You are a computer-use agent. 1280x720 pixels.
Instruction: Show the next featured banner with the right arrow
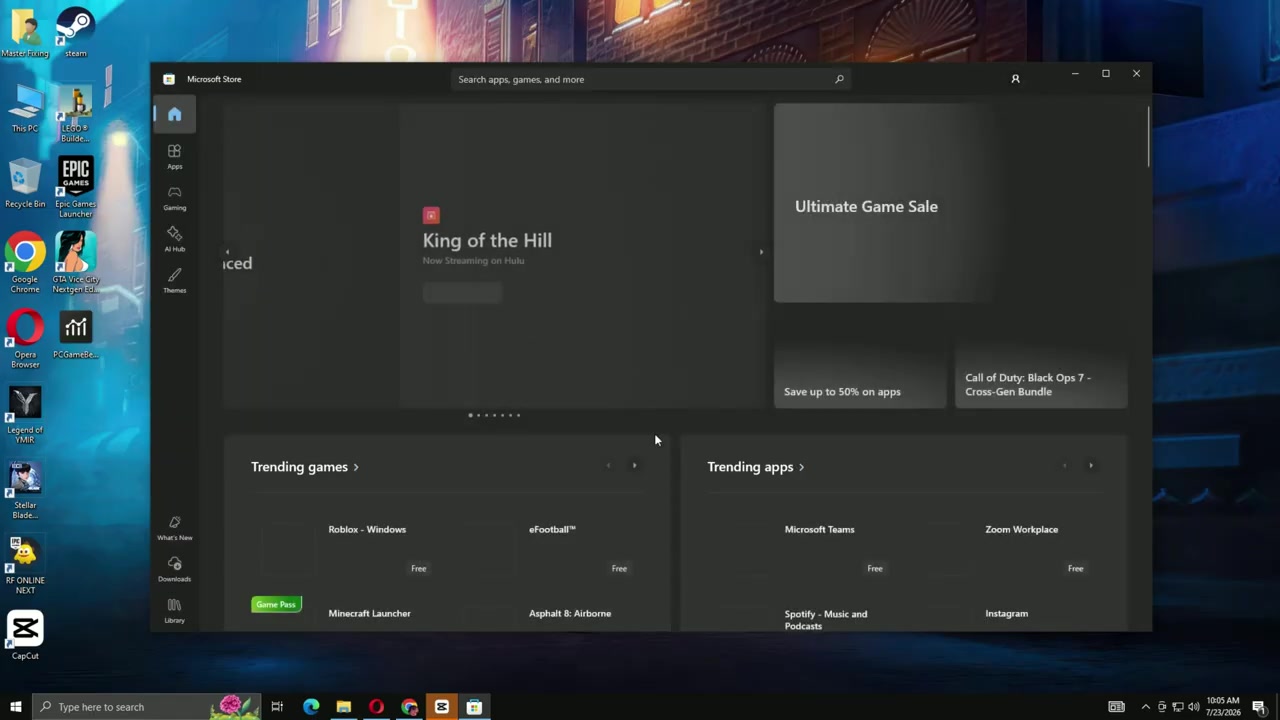click(x=761, y=252)
